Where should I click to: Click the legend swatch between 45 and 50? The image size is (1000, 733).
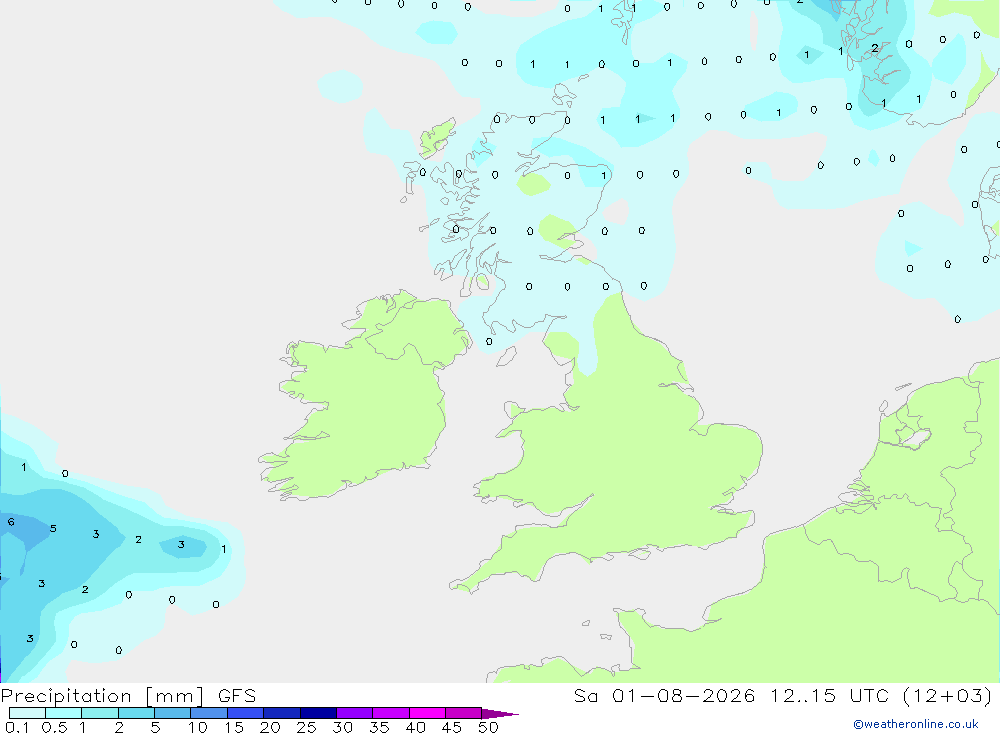[464, 713]
